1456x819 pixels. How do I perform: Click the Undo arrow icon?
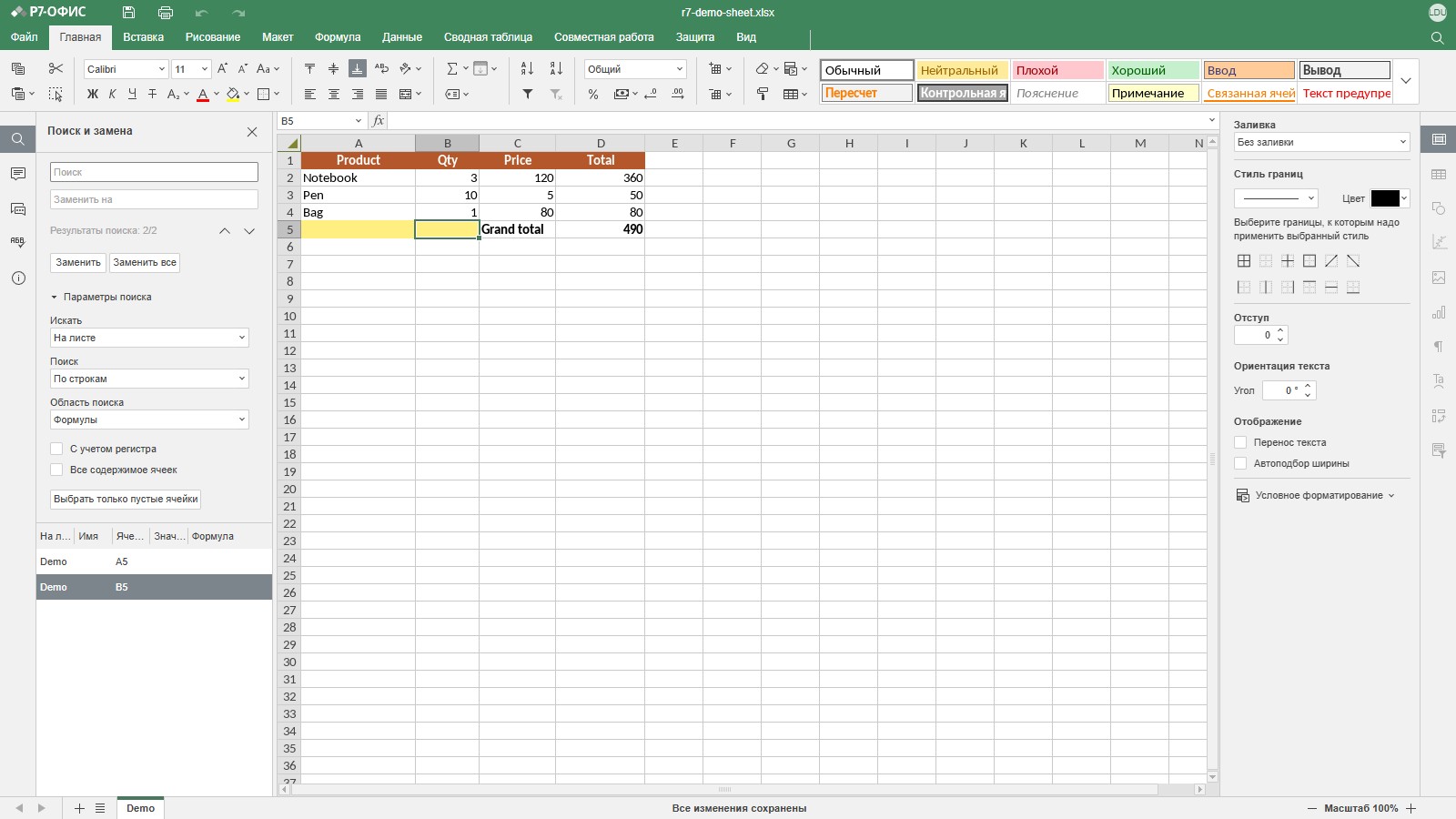coord(201,13)
